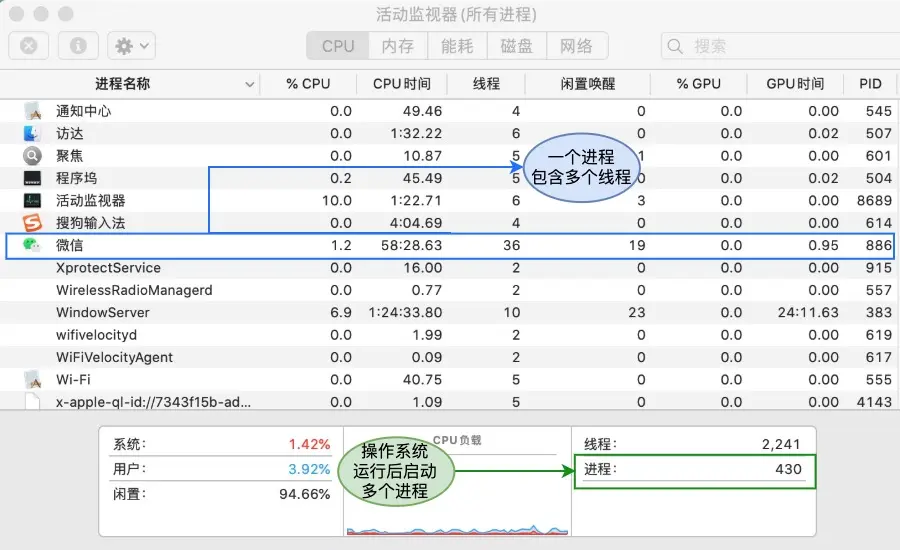
Task: Click the window close button
Action: [x=17, y=14]
